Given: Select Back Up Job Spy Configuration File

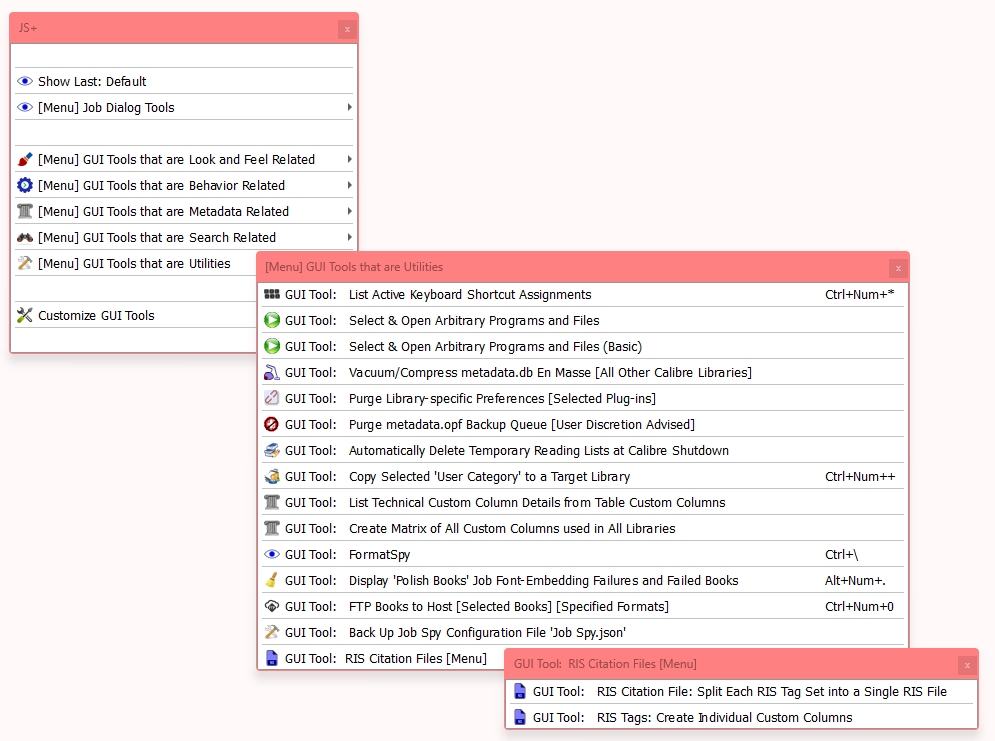Looking at the screenshot, I should [583, 633].
